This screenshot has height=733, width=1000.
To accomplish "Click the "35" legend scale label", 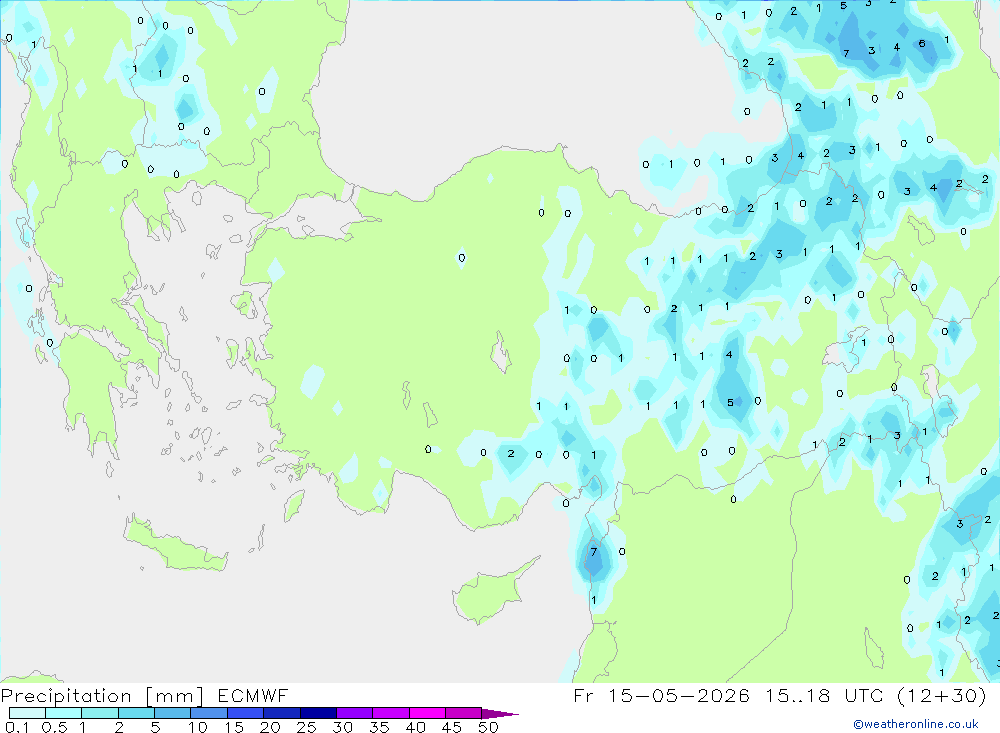I will (379, 727).
